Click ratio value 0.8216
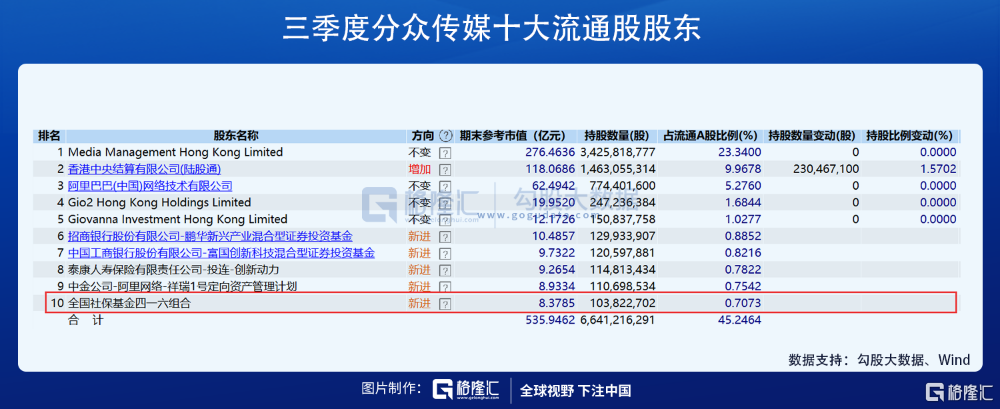The image size is (1000, 409). click(x=742, y=253)
